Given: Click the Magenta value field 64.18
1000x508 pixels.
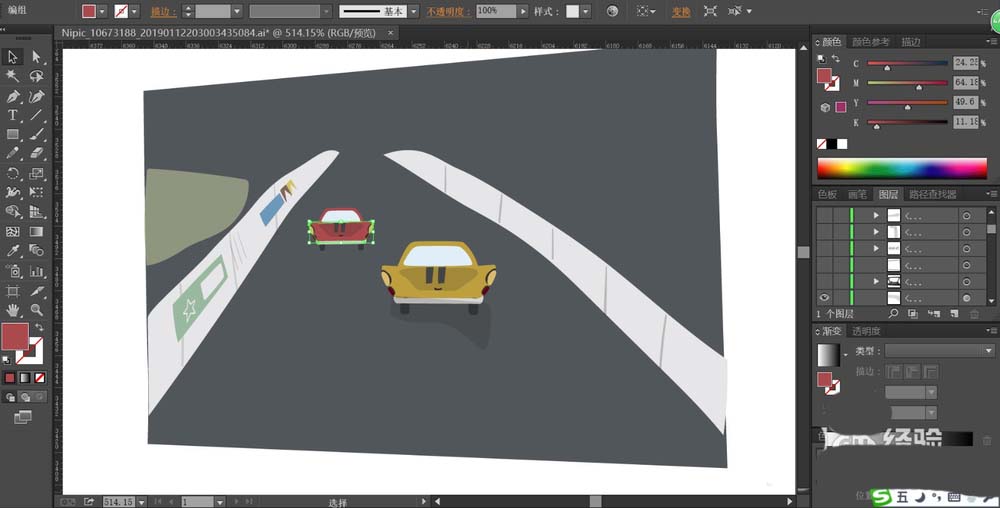Looking at the screenshot, I should [966, 82].
